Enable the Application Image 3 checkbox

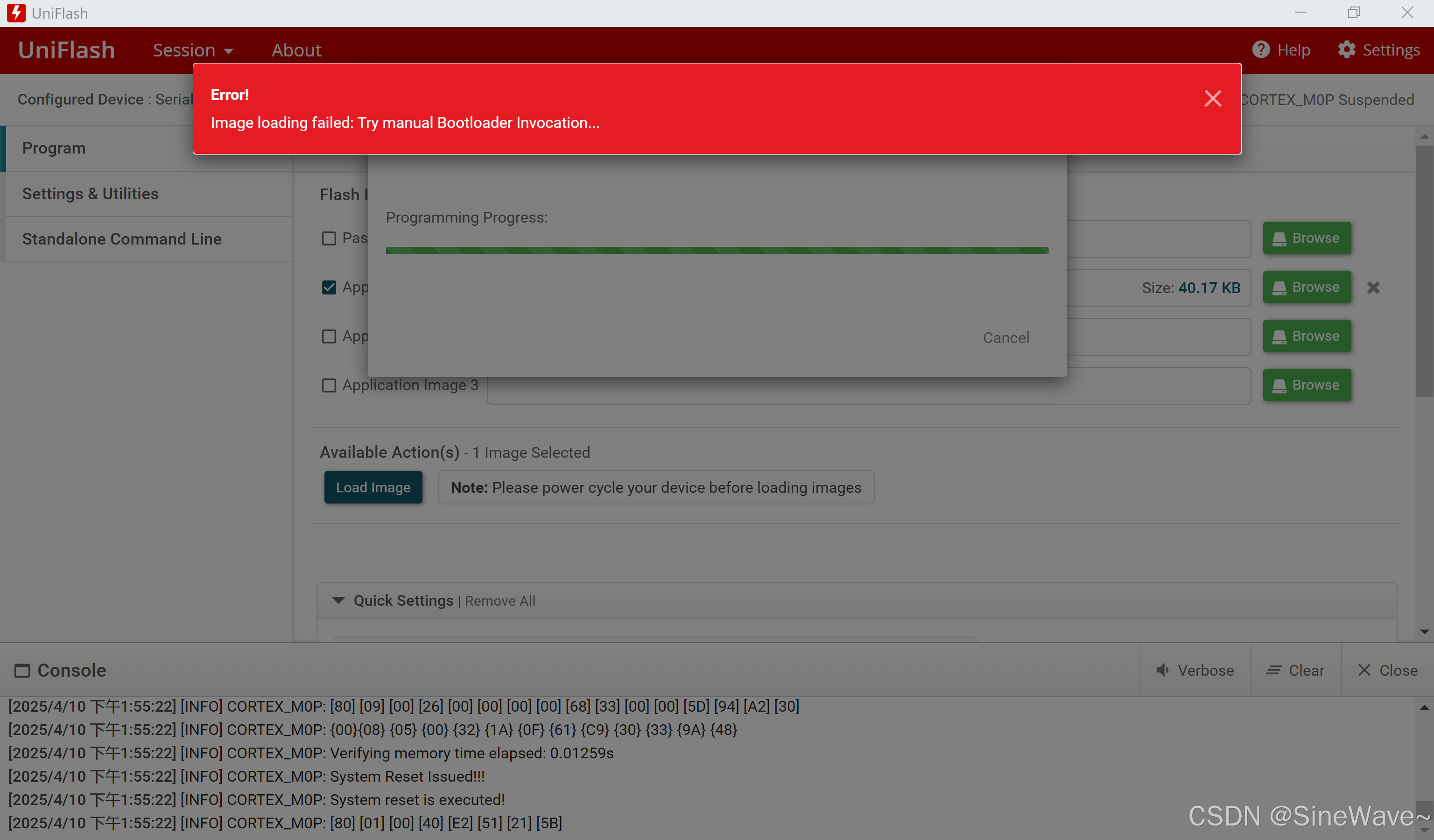pos(328,385)
